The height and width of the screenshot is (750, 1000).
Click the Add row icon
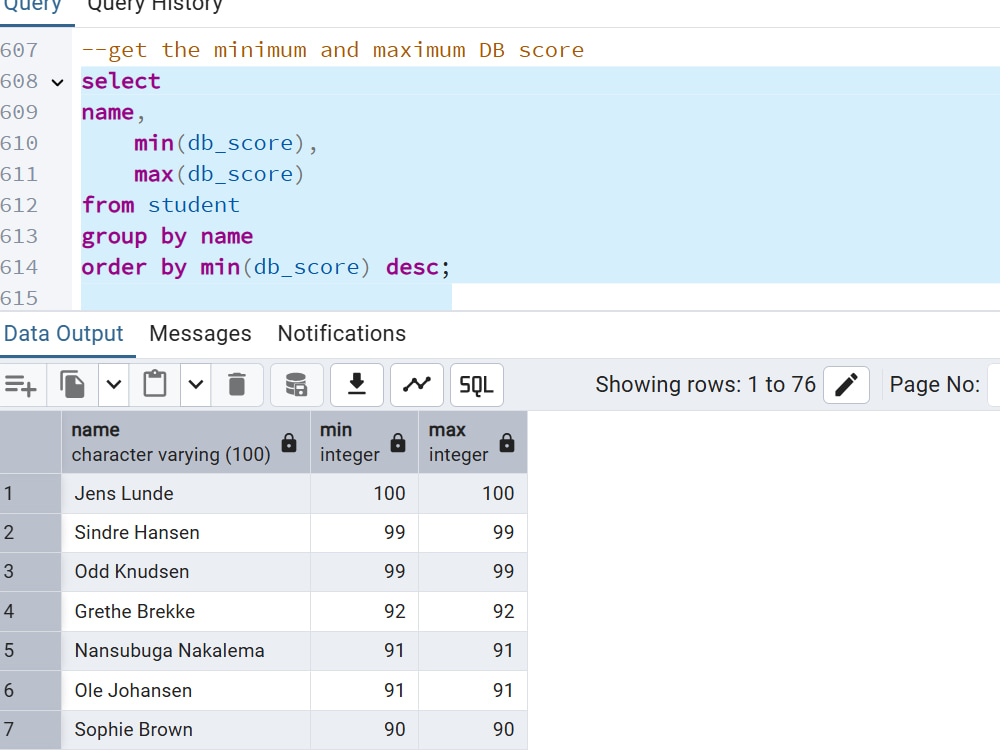tap(20, 385)
